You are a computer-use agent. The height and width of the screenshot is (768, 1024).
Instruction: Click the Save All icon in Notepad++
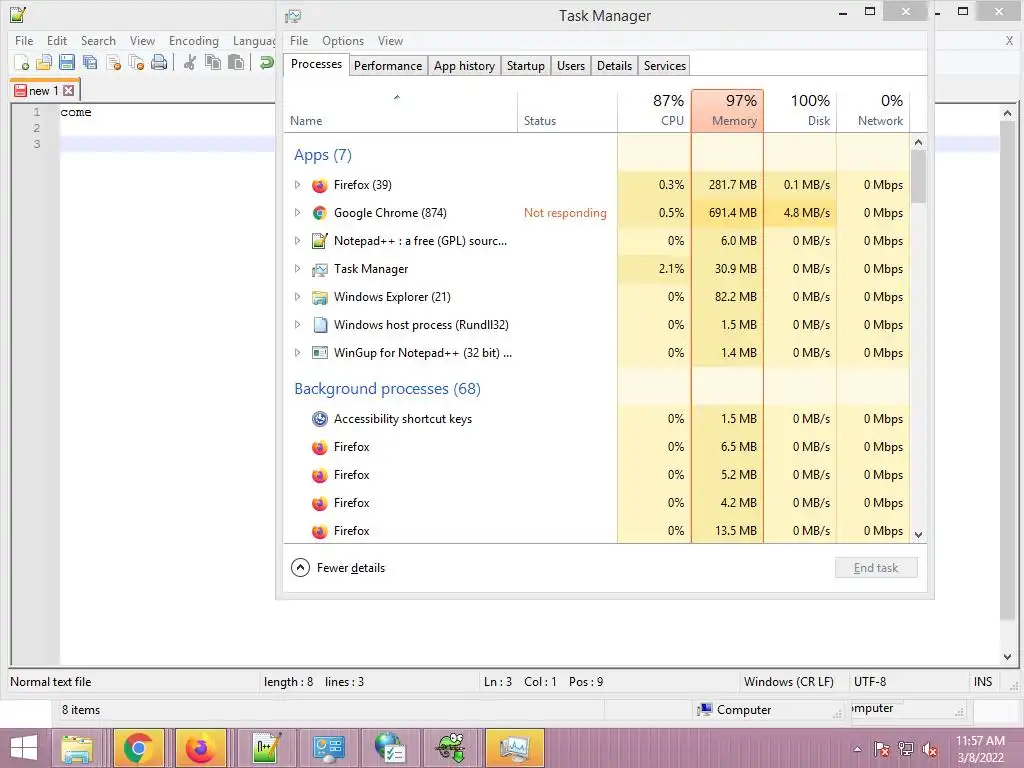click(90, 63)
